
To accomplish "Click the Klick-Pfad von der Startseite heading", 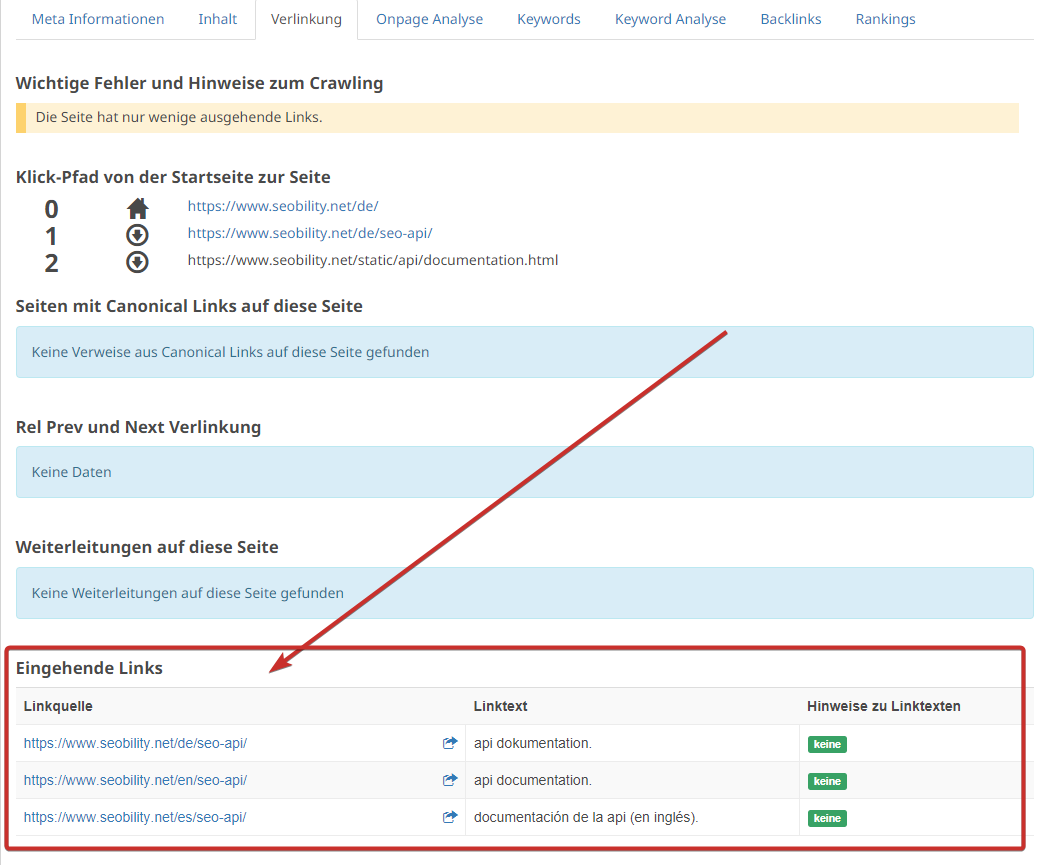I will (x=173, y=177).
